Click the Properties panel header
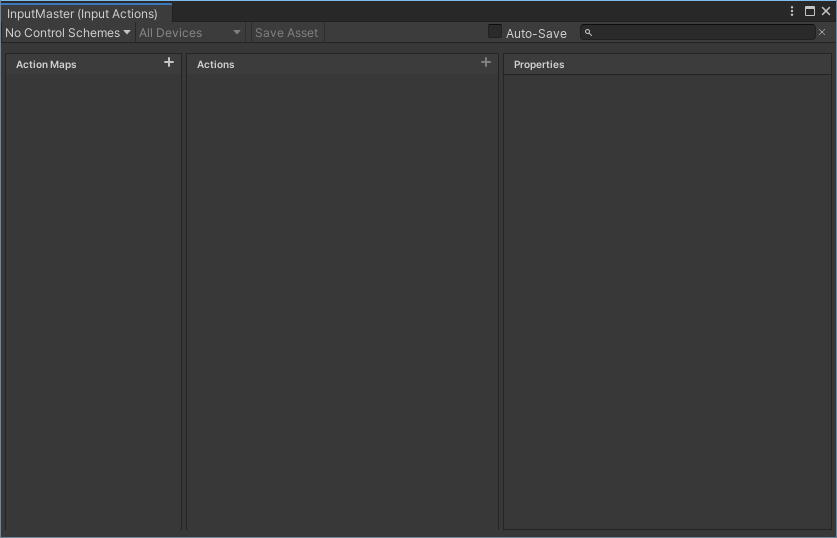The image size is (837, 538). (667, 64)
